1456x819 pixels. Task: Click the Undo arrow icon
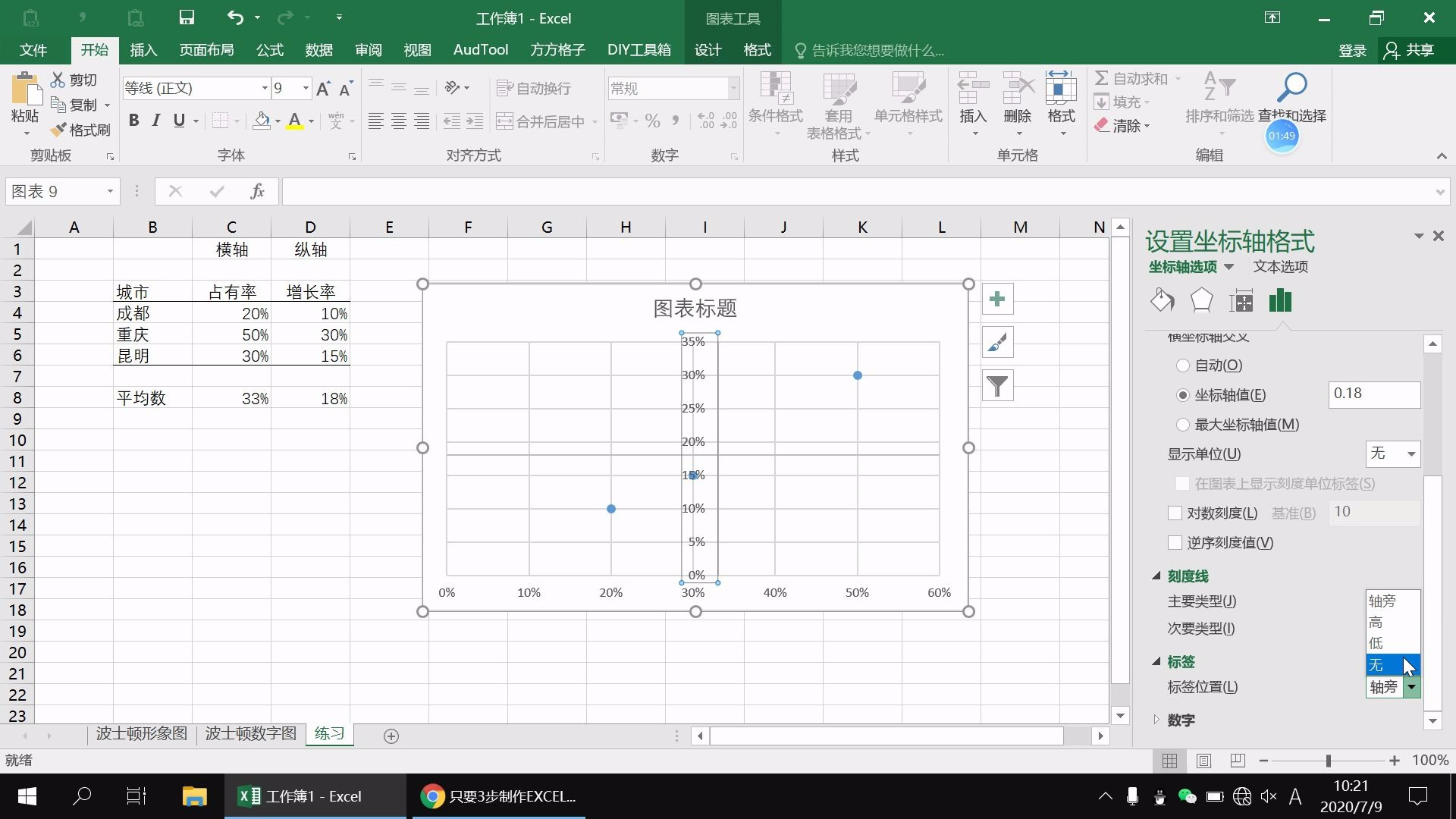[235, 17]
